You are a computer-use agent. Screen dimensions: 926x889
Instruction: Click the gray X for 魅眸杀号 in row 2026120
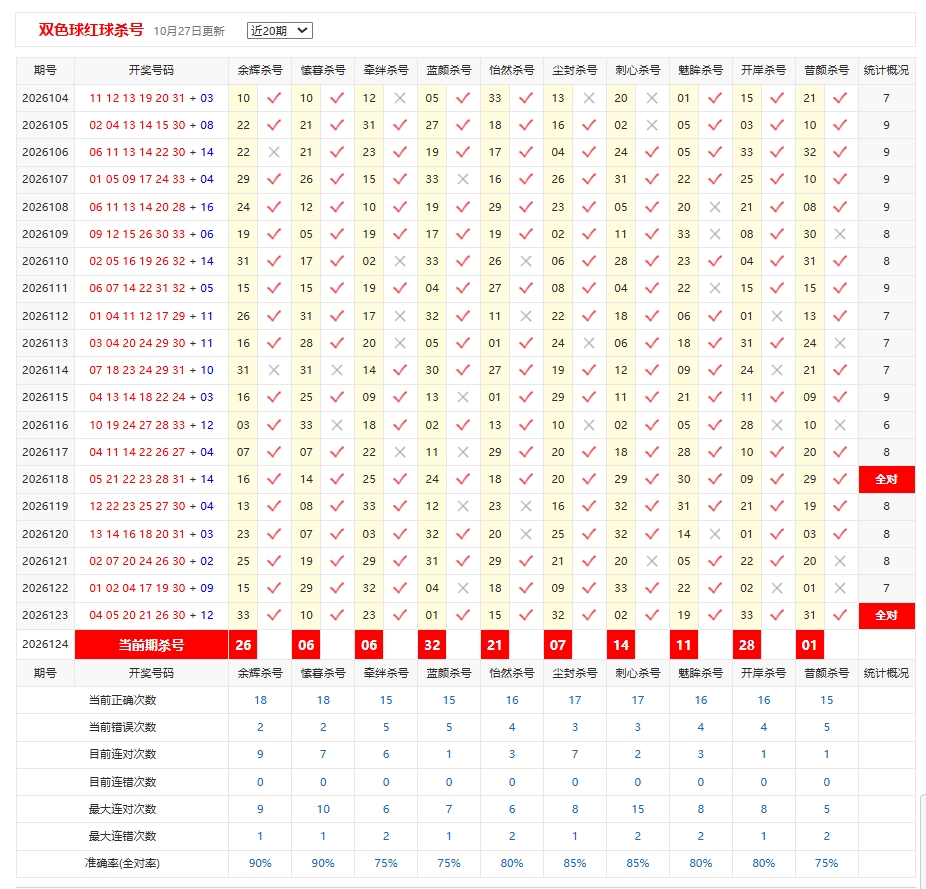click(715, 534)
